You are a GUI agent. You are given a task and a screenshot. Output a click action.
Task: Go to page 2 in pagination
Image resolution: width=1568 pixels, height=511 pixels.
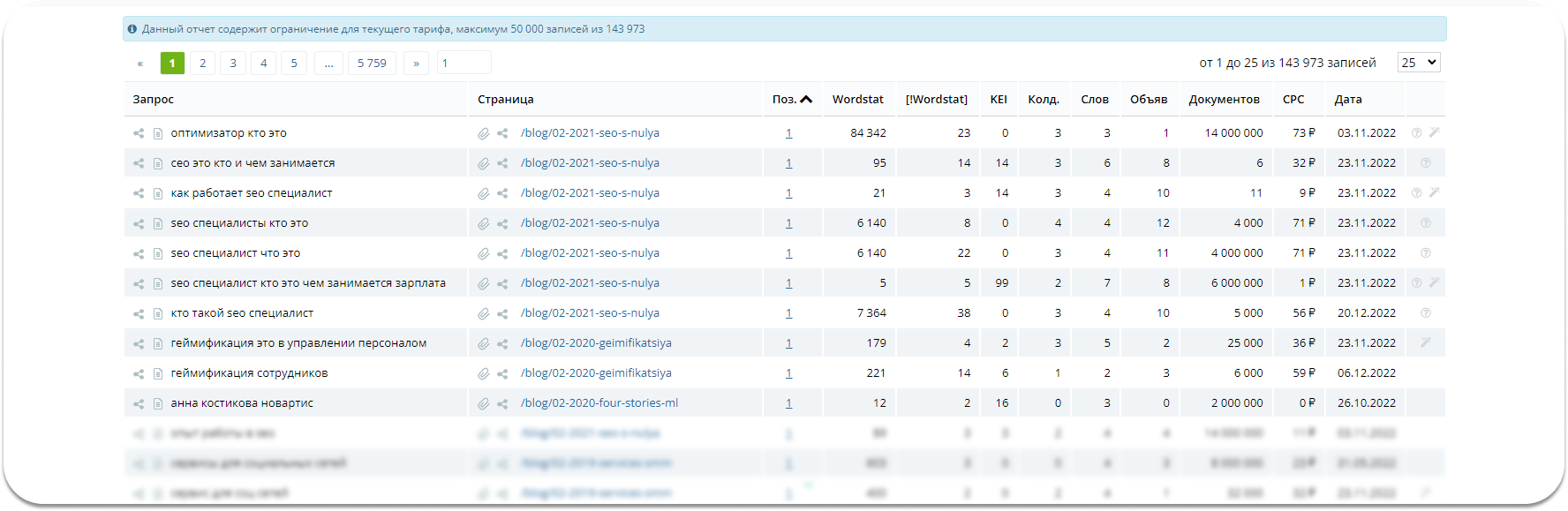[x=202, y=63]
